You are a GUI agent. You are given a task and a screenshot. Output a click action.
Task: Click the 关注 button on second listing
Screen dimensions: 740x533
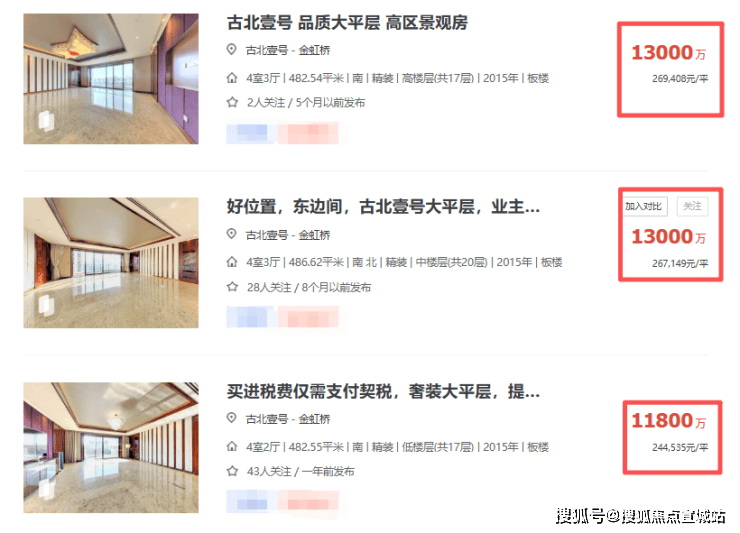pyautogui.click(x=692, y=206)
